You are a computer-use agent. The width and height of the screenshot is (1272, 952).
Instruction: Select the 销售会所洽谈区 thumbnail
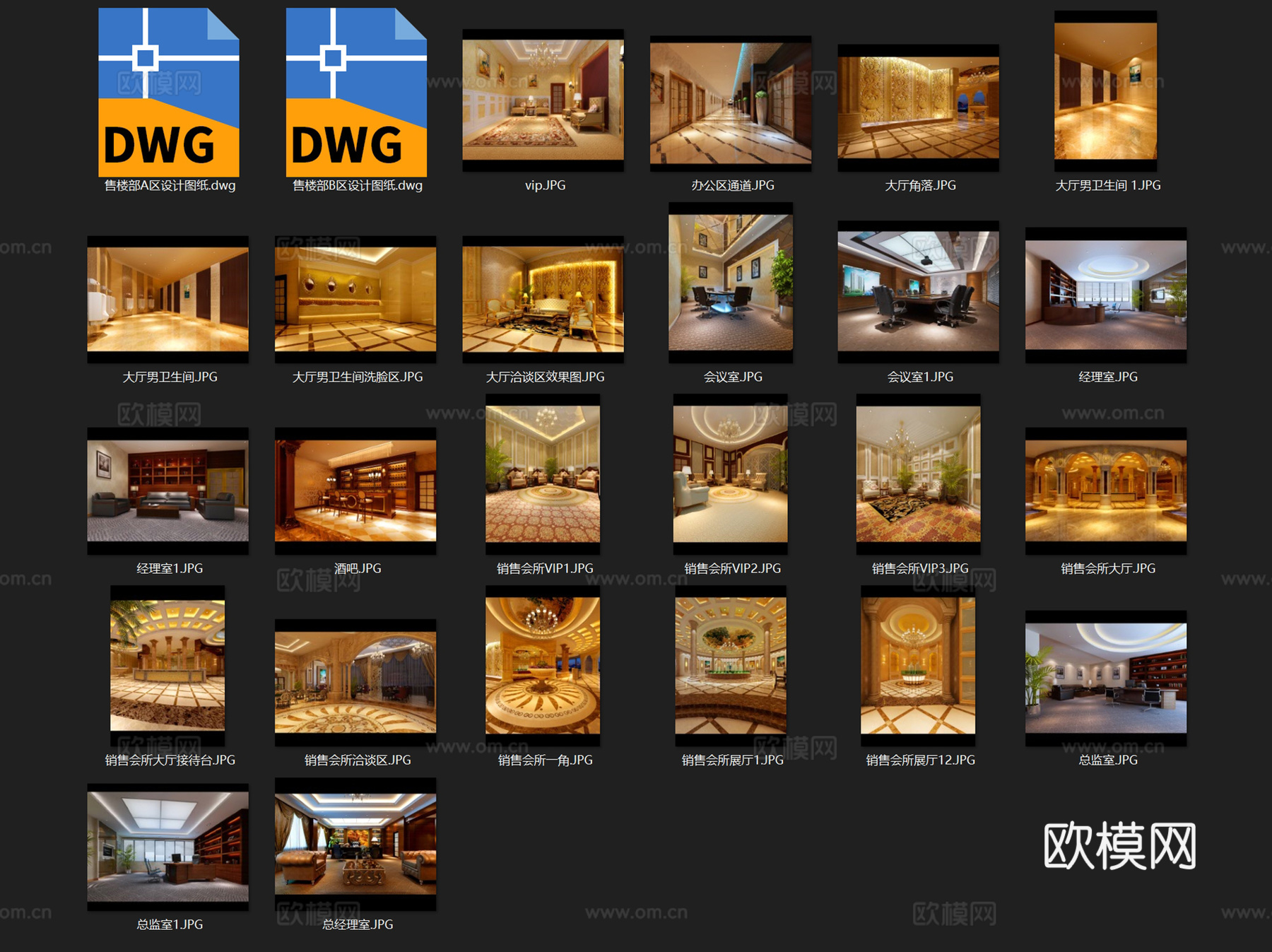coord(355,683)
